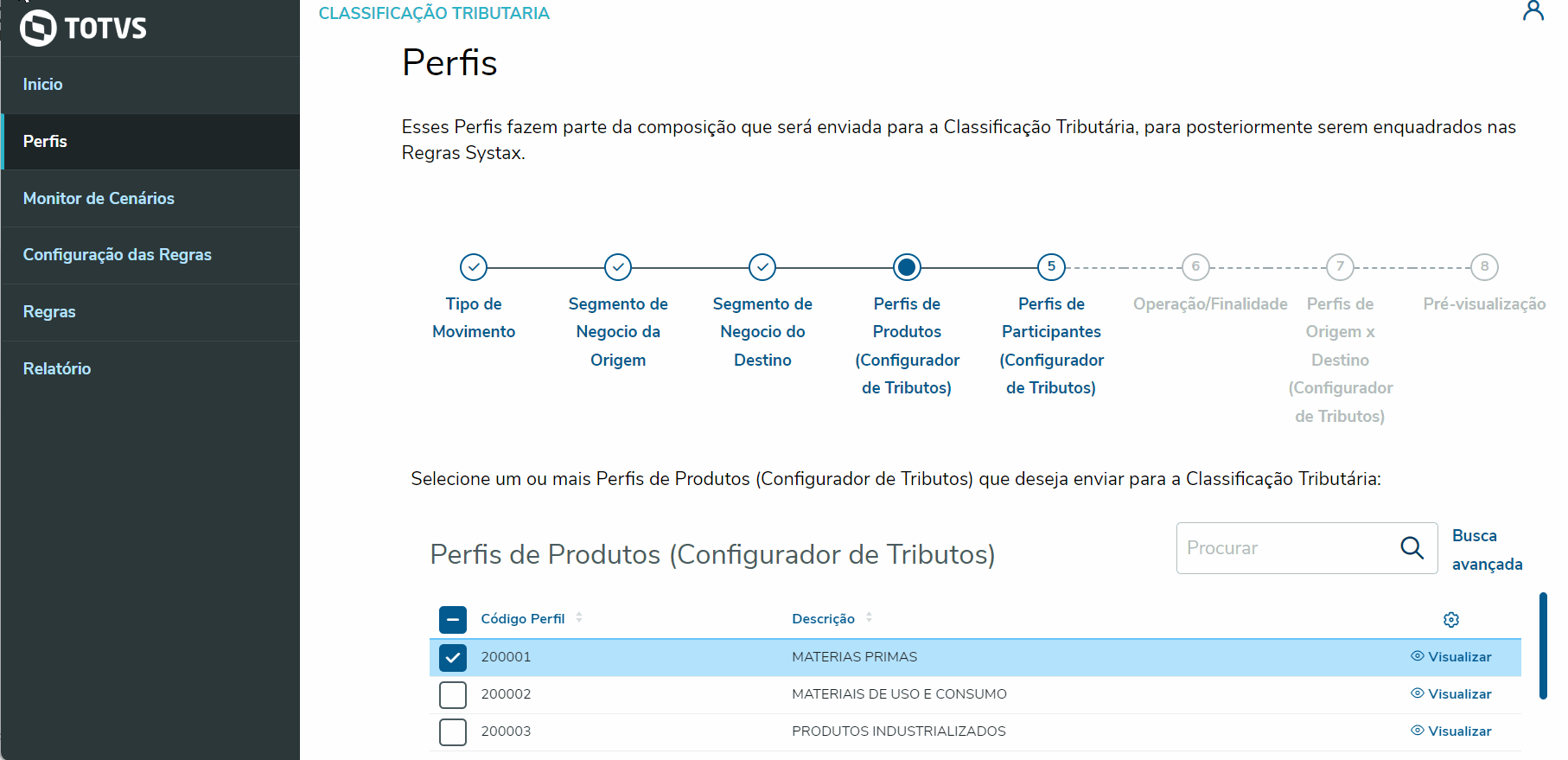
Task: Click the table vertical scrollbar
Action: point(1543,645)
